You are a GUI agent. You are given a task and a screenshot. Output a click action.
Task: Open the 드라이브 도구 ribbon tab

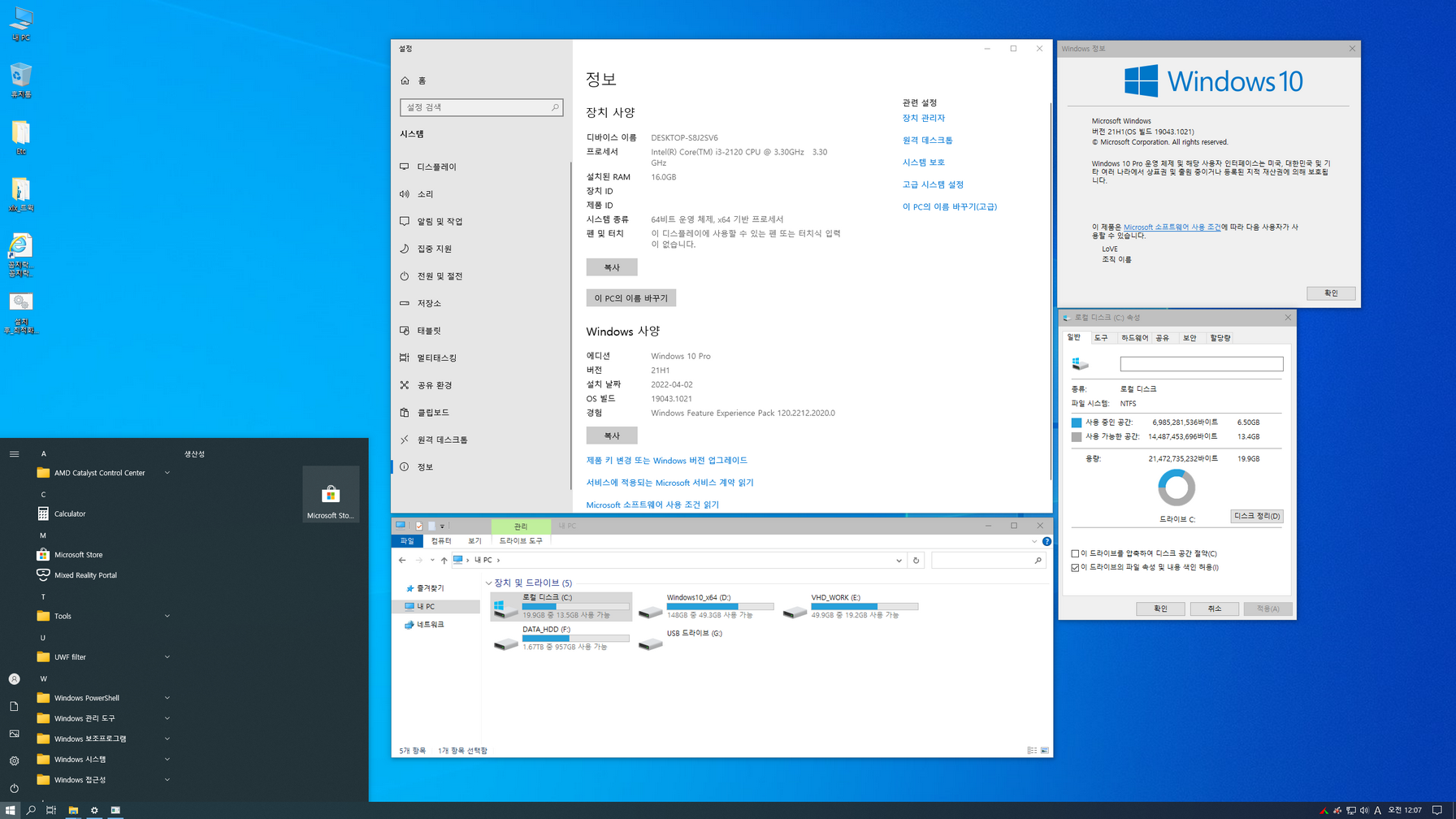click(x=521, y=541)
